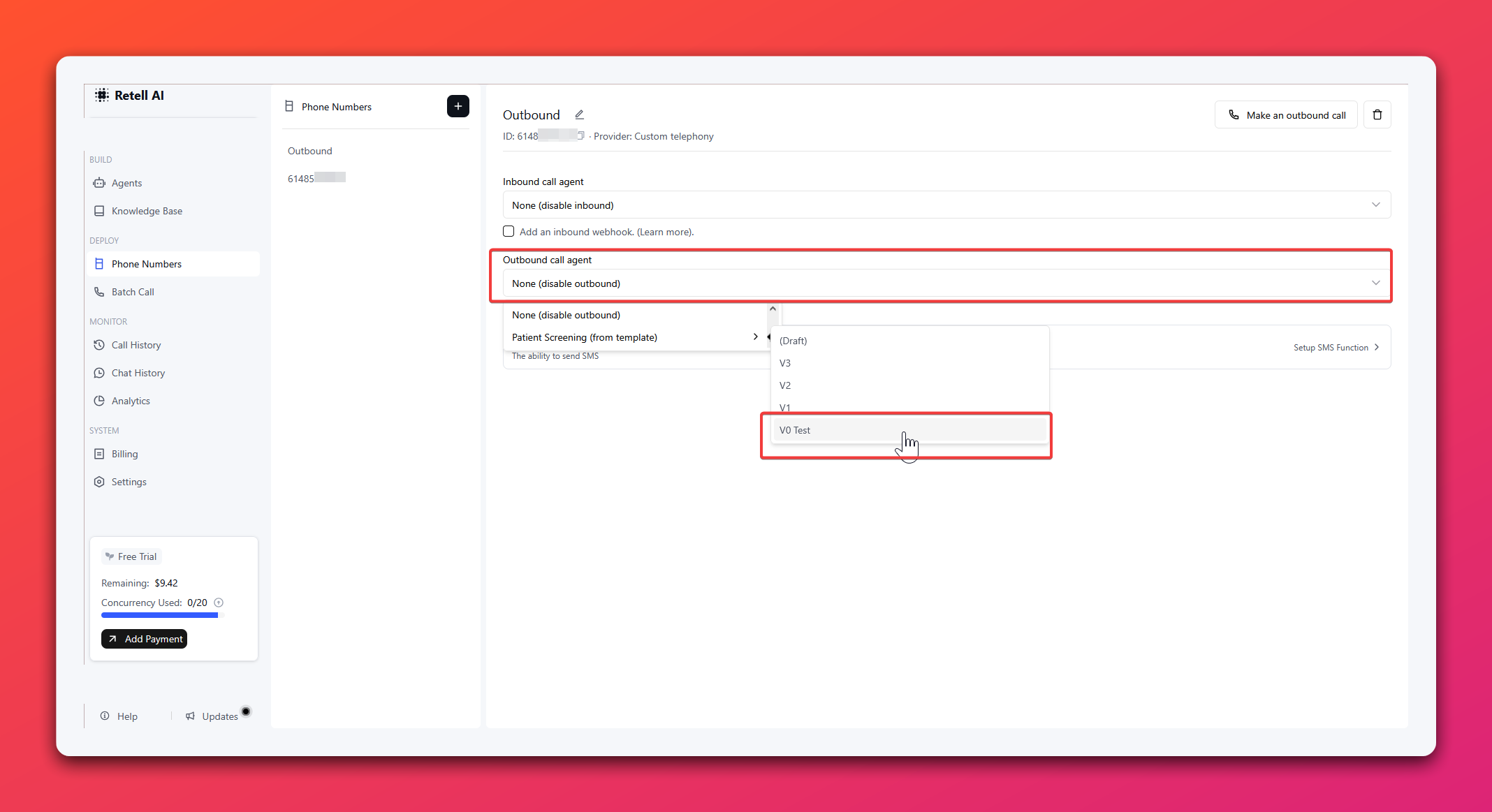Viewport: 1492px width, 812px height.
Task: Click the plus add phone number icon
Action: click(x=458, y=106)
